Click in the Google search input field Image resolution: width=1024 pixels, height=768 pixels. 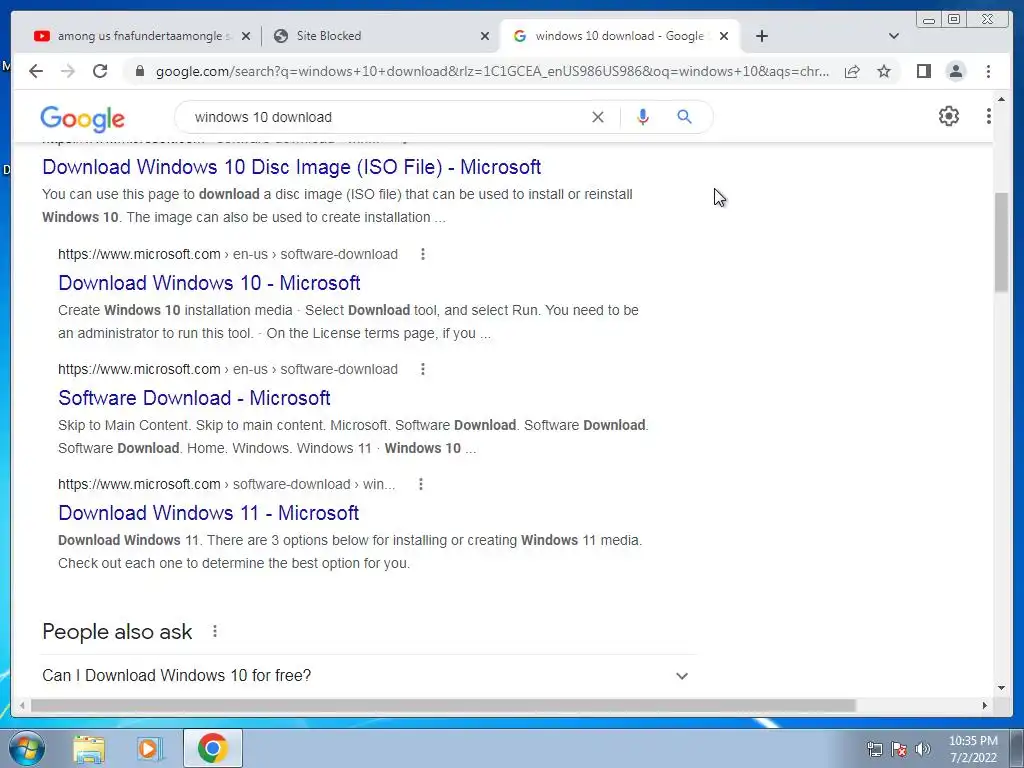pos(385,117)
